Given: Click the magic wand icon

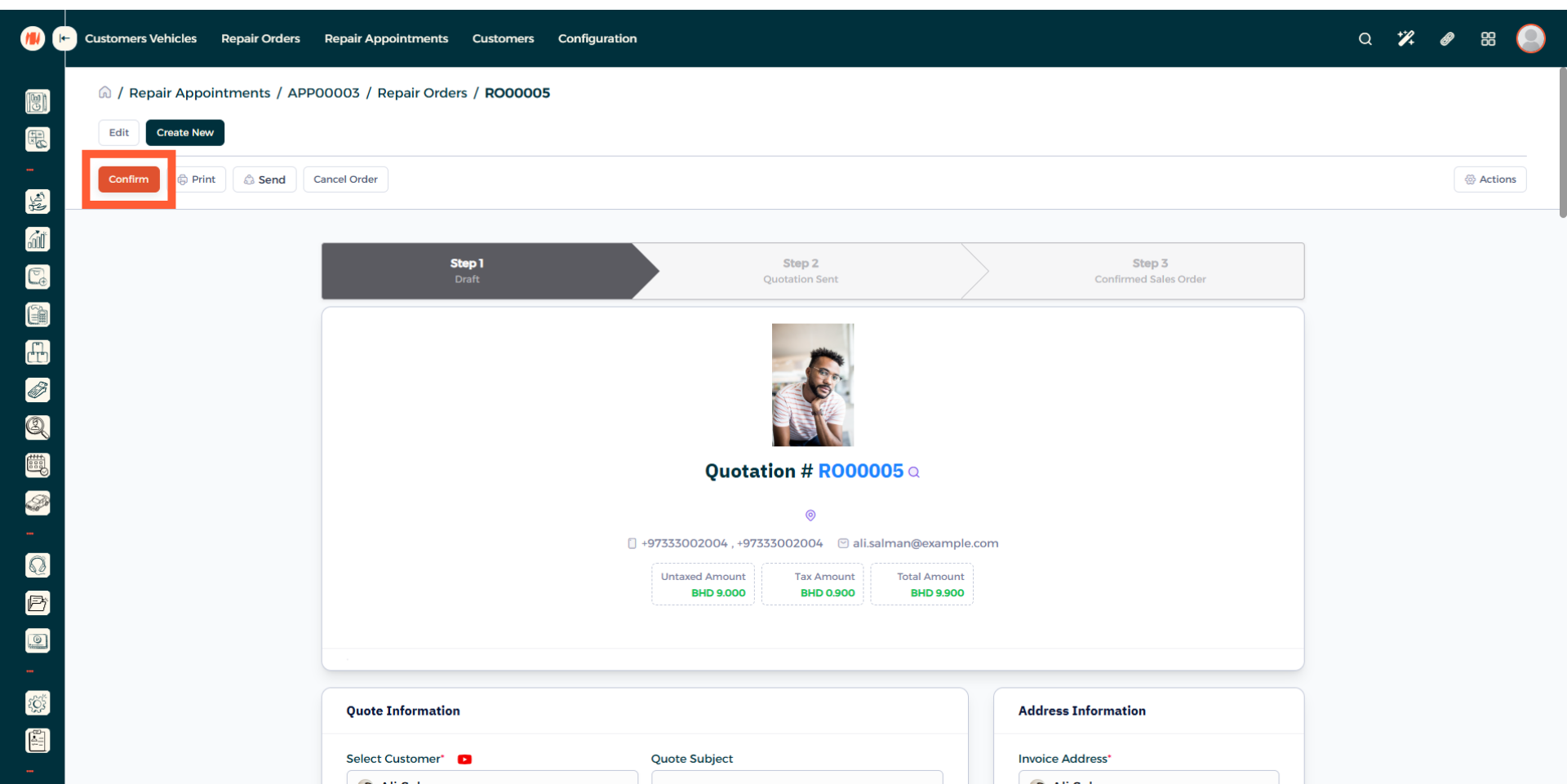Looking at the screenshot, I should click(x=1405, y=39).
